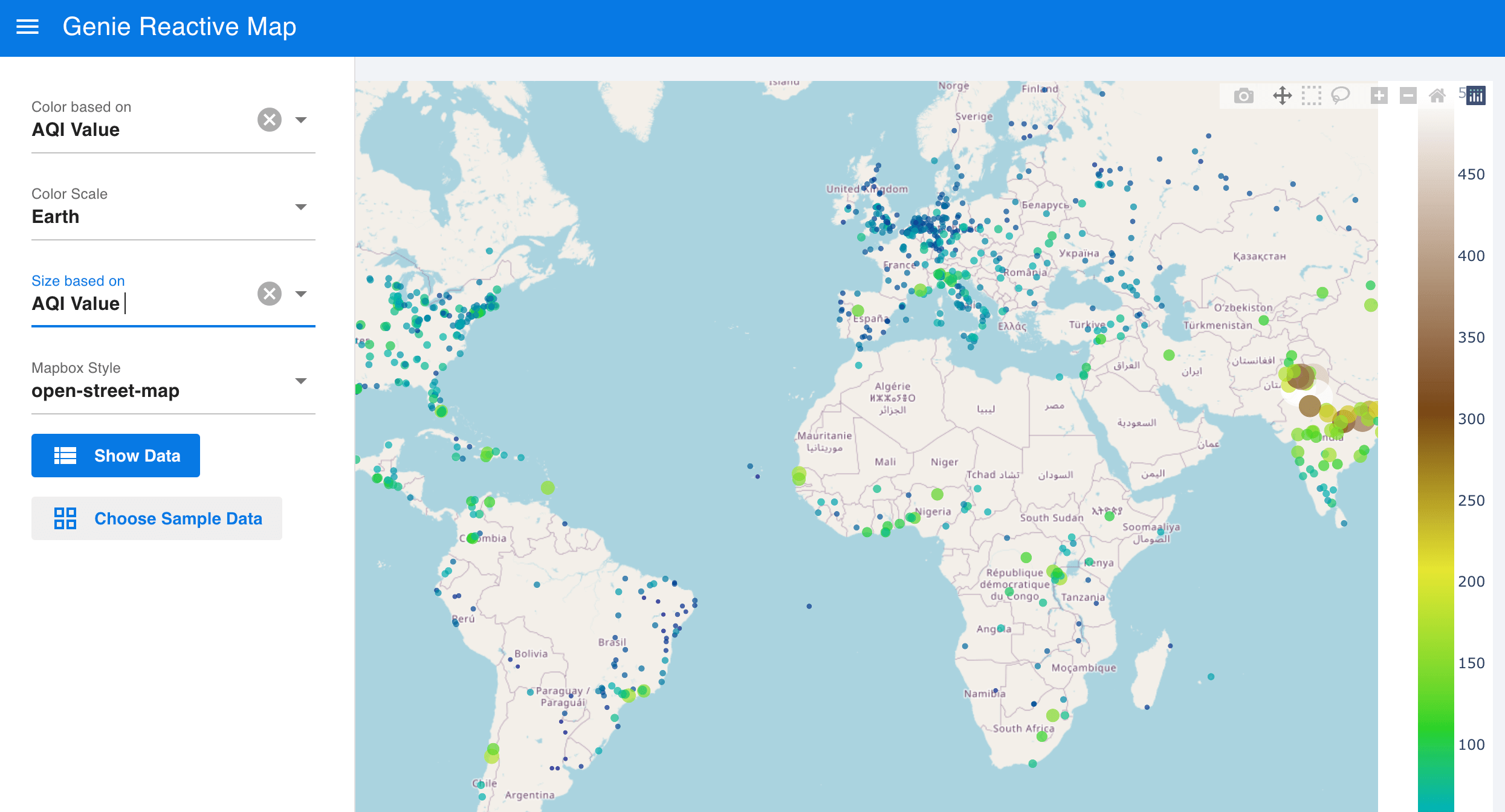Clear the Size based on selection

pos(270,294)
